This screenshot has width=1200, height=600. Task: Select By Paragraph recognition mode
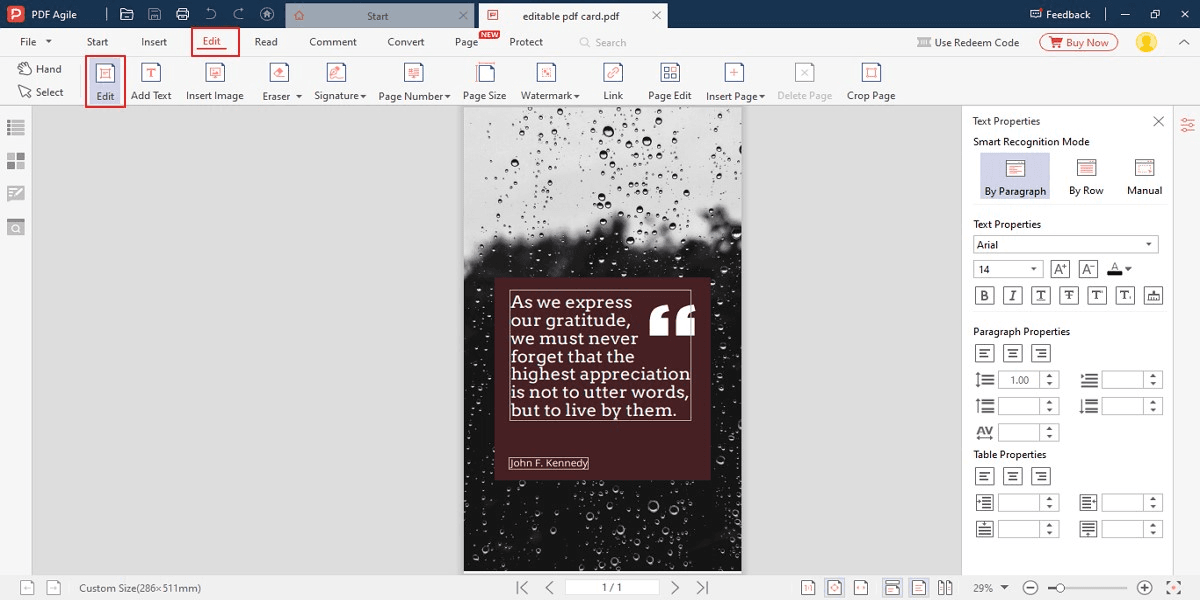1015,176
